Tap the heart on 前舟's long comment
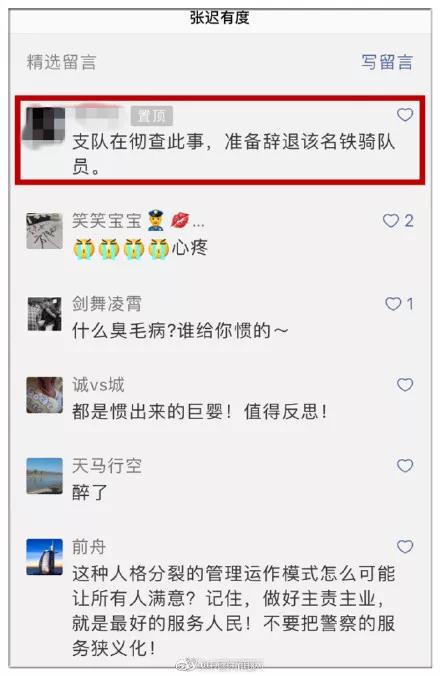This screenshot has width=440, height=676. pos(405,547)
